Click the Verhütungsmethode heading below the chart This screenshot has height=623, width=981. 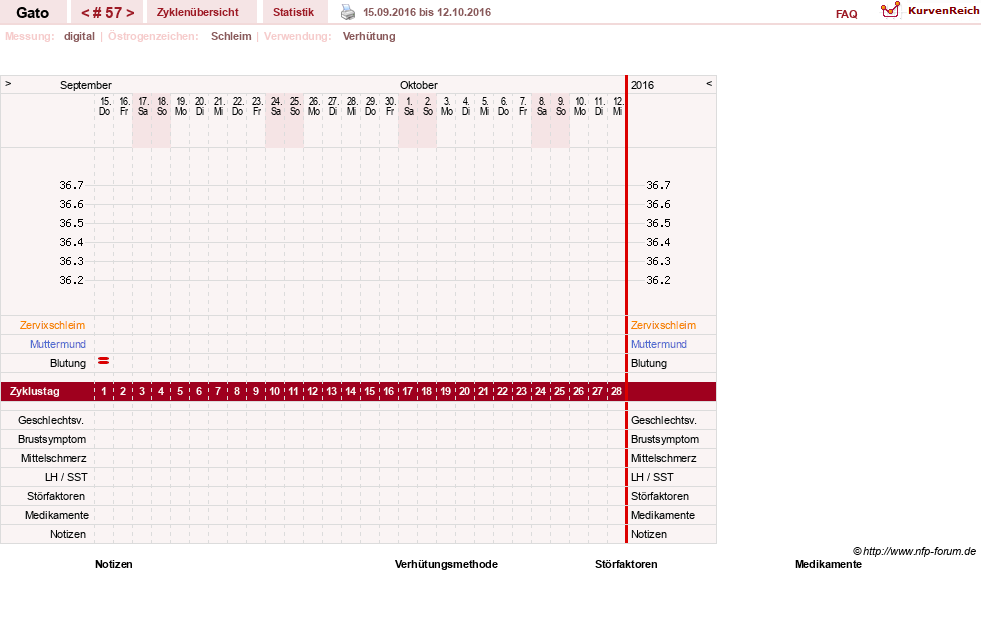click(x=446, y=564)
